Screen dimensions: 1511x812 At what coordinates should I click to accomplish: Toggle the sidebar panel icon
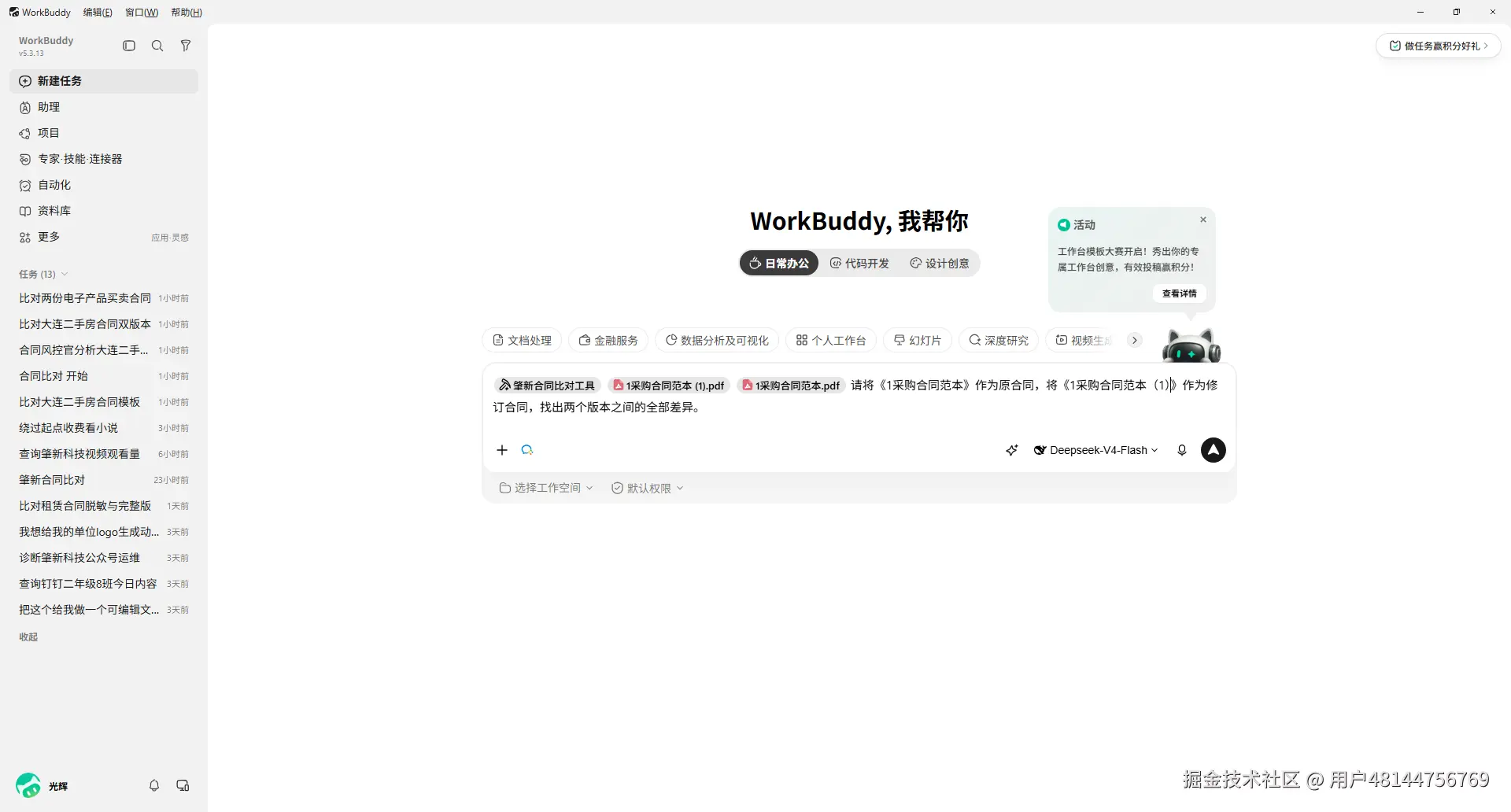point(129,46)
